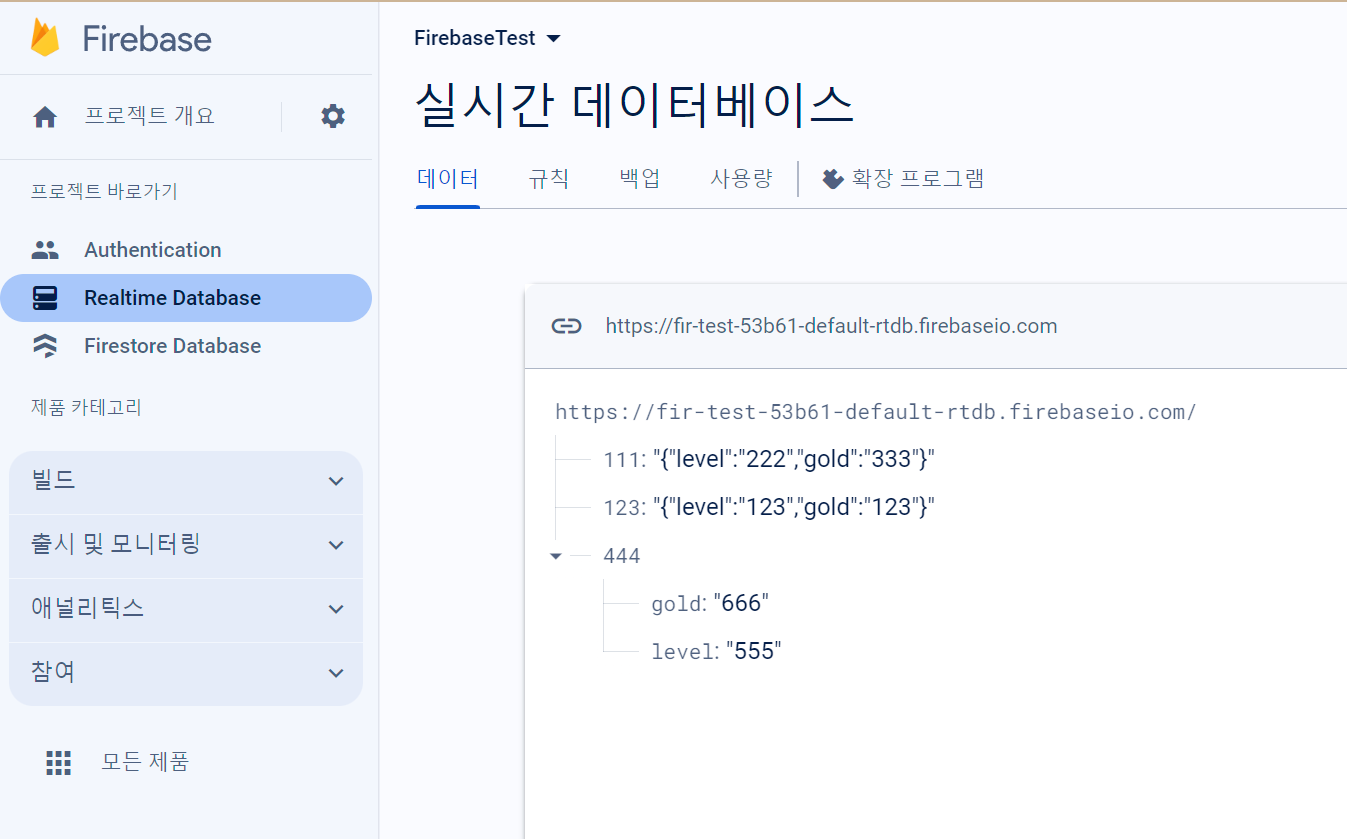Collapse the 444 node arrow
This screenshot has width=1347, height=839.
click(x=556, y=556)
